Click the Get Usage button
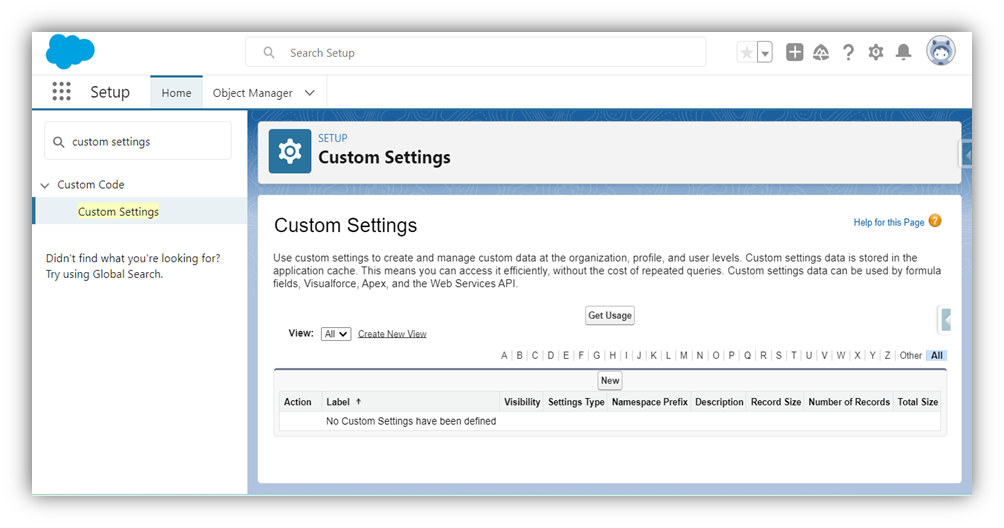1004x528 pixels. (610, 316)
